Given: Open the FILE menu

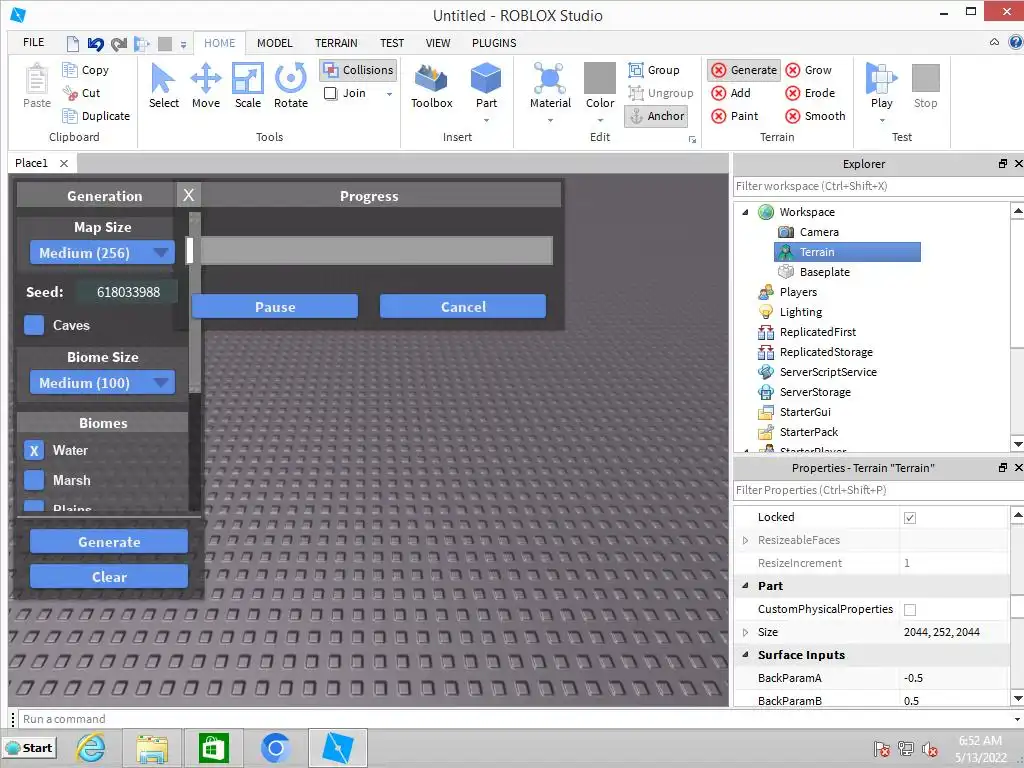Looking at the screenshot, I should pyautogui.click(x=33, y=42).
